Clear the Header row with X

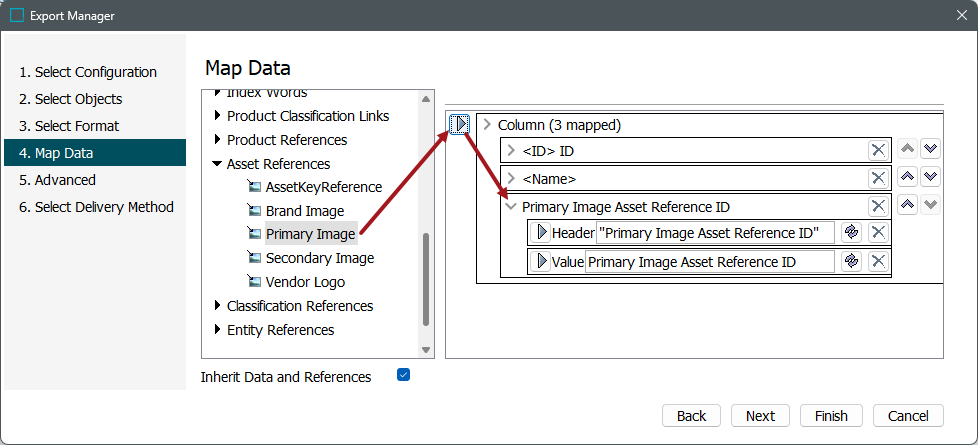(878, 233)
